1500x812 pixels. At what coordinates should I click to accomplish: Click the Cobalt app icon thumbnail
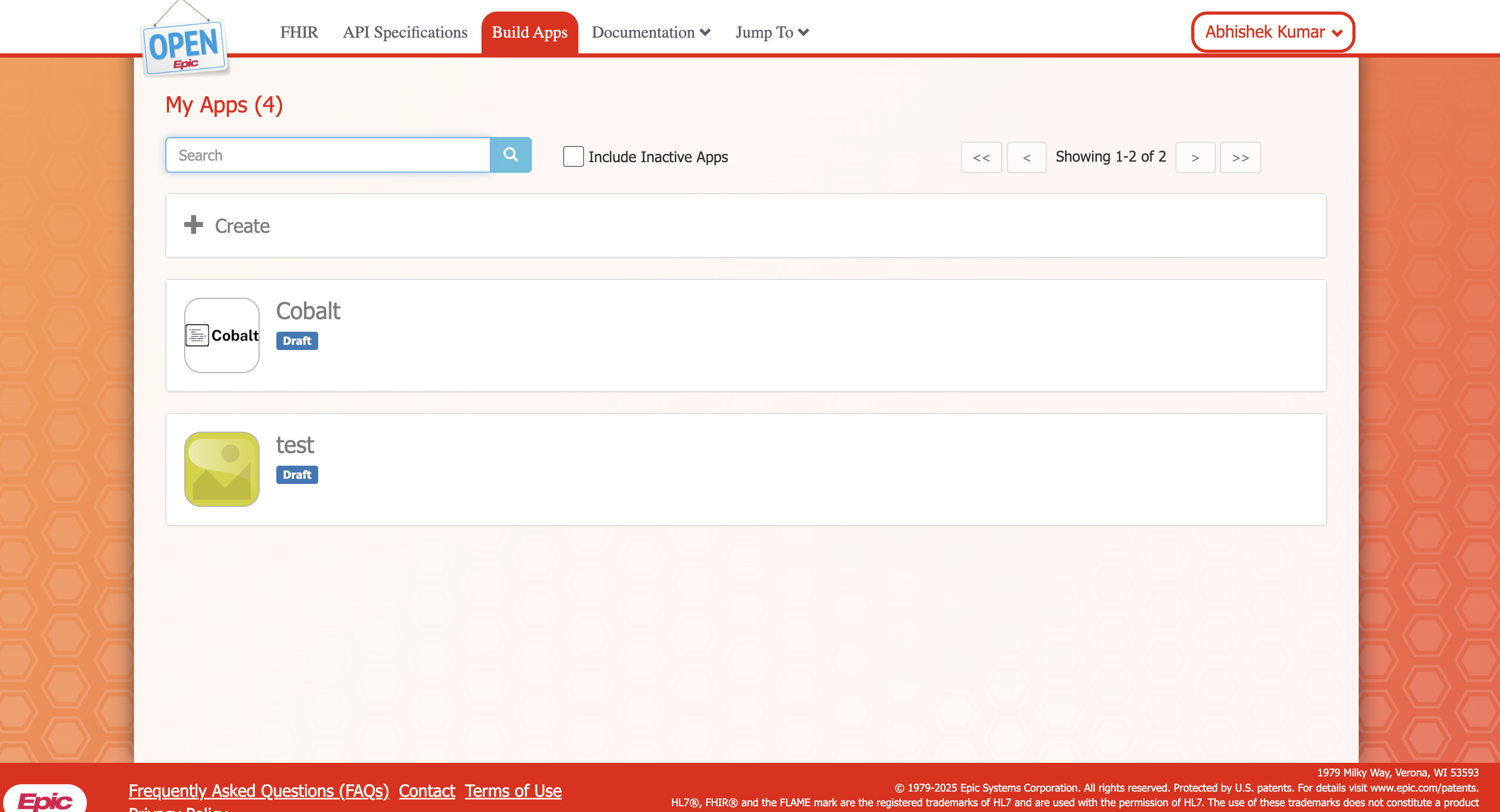pyautogui.click(x=221, y=335)
